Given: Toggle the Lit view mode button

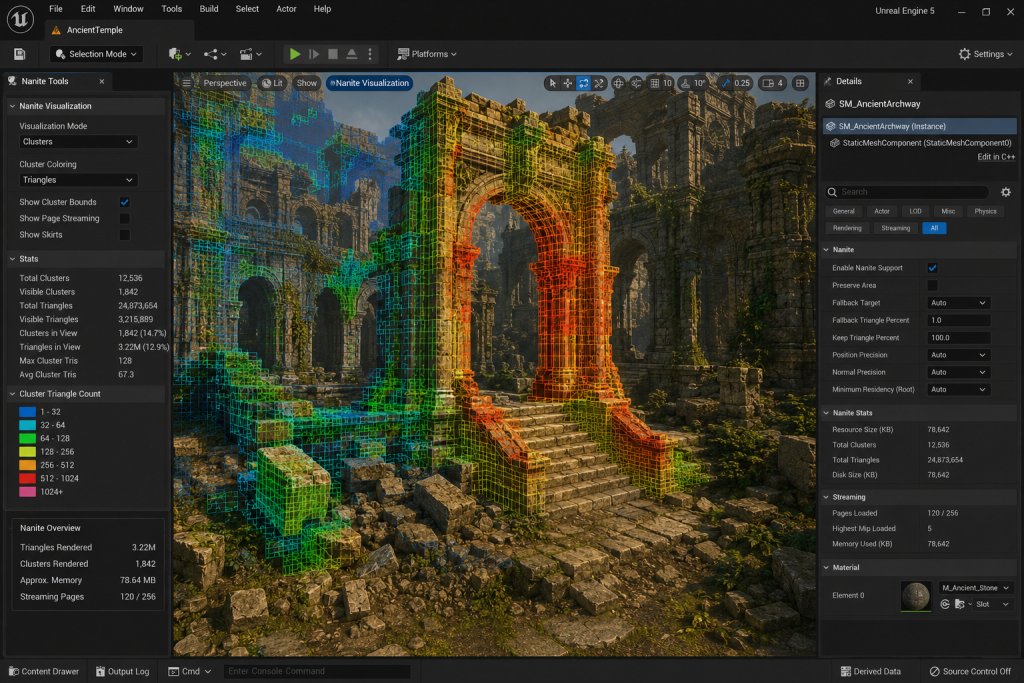Looking at the screenshot, I should [x=272, y=83].
